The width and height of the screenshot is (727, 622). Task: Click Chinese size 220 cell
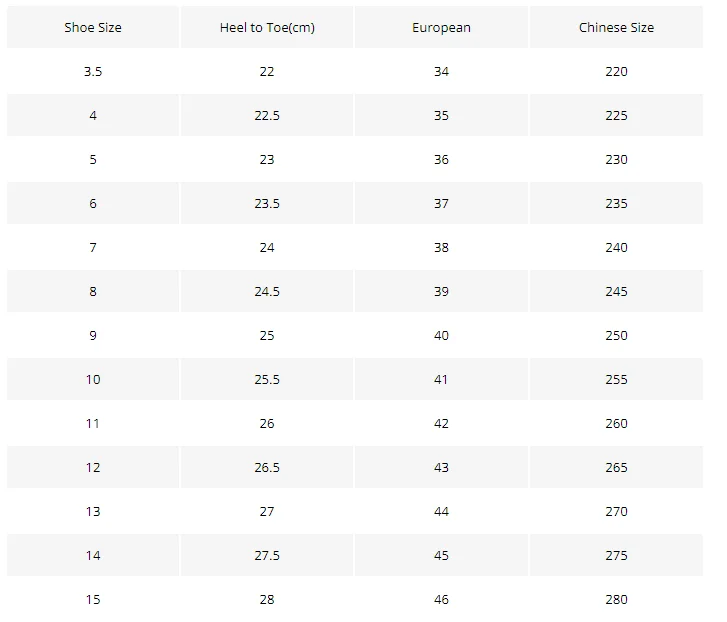point(616,71)
